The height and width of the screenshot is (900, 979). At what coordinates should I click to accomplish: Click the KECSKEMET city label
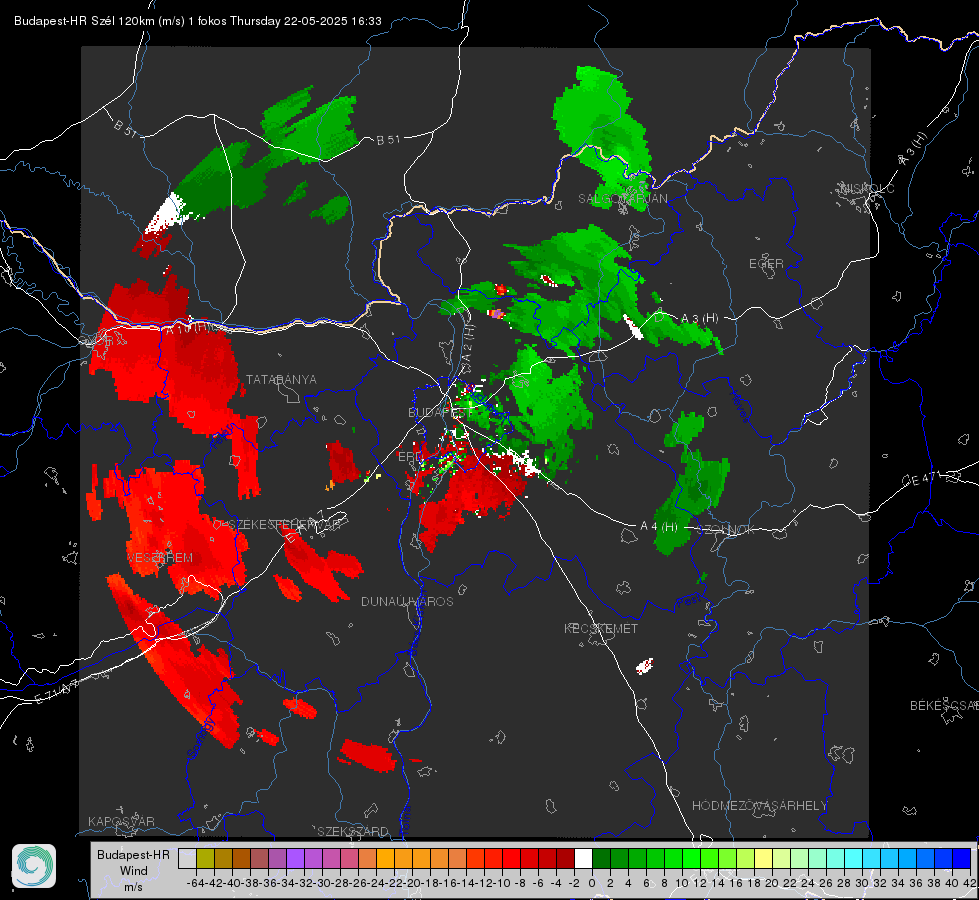(x=601, y=628)
